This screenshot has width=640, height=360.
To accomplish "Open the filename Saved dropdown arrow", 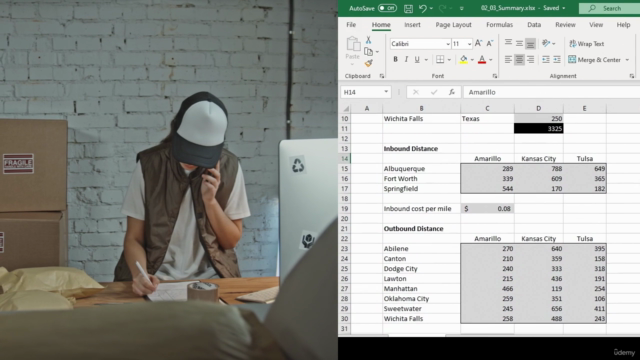I will coord(564,9).
